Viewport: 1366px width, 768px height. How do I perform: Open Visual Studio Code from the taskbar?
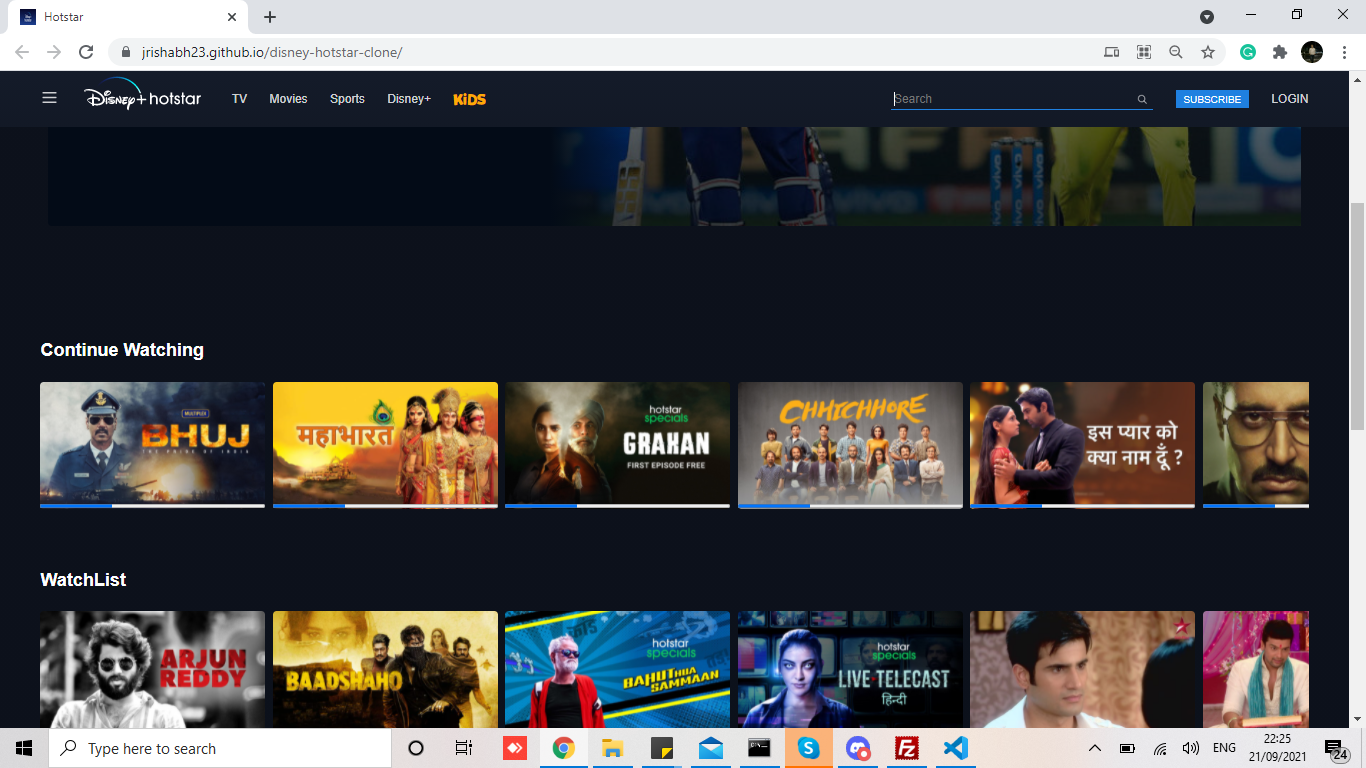[x=955, y=748]
